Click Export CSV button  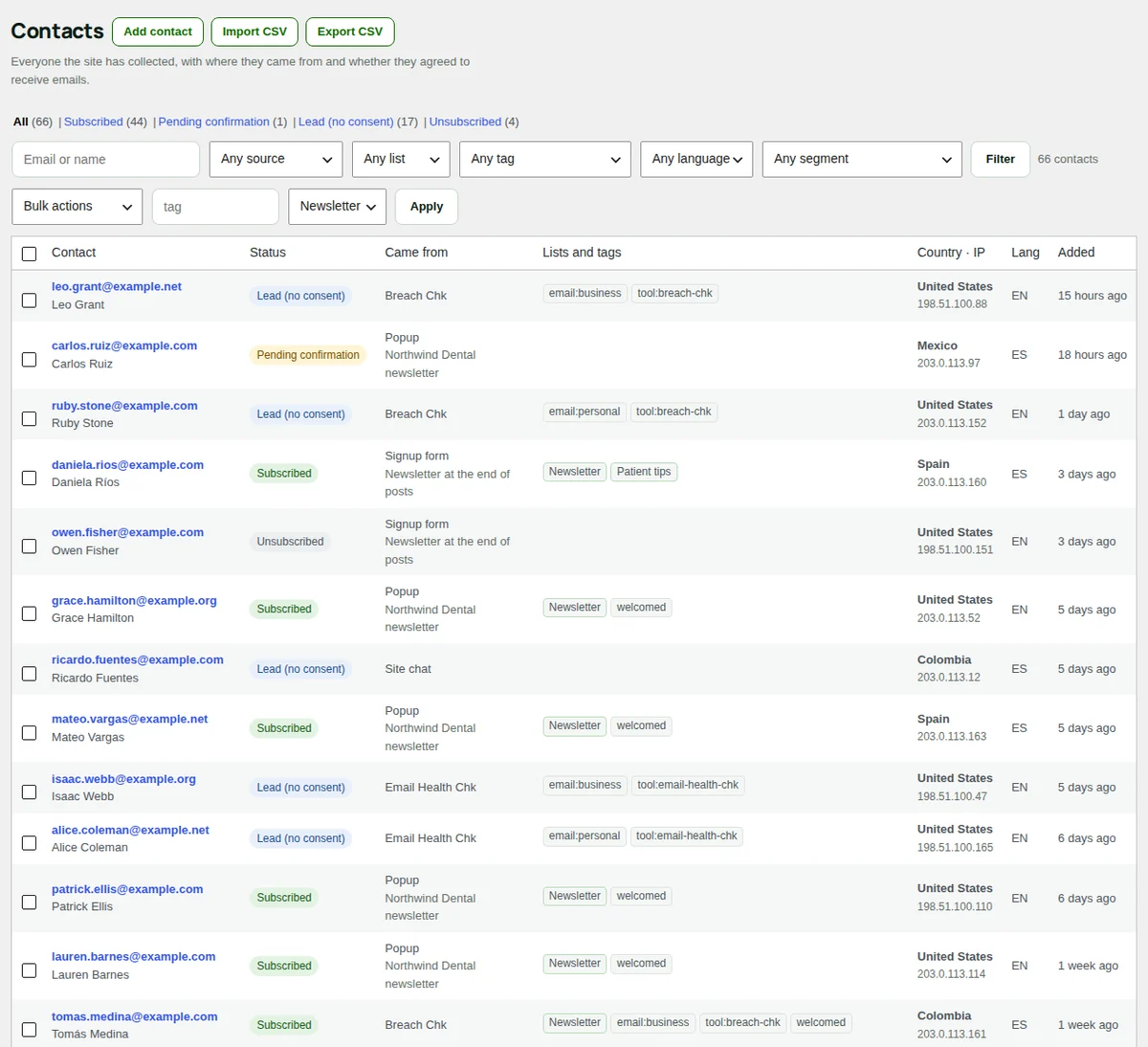350,32
